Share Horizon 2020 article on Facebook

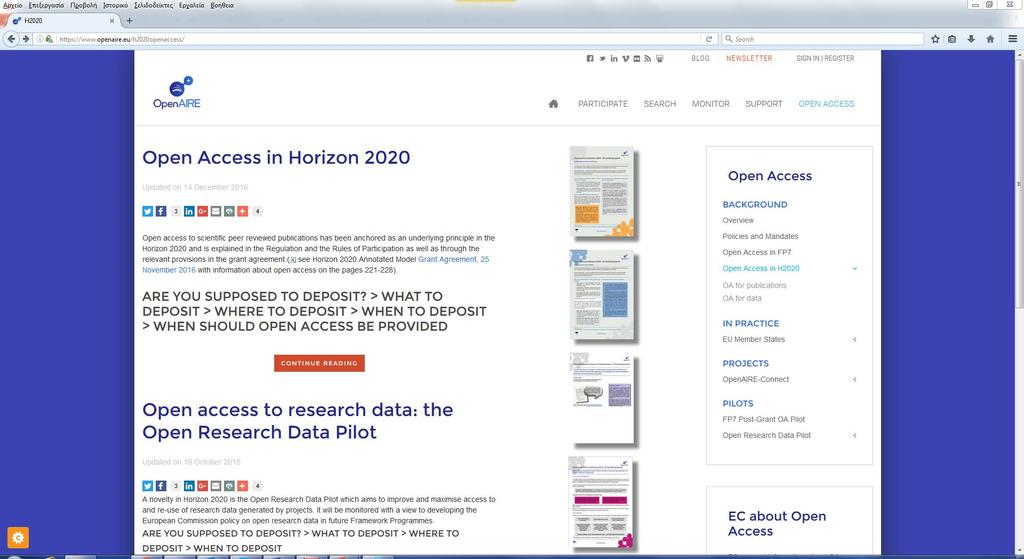(161, 211)
